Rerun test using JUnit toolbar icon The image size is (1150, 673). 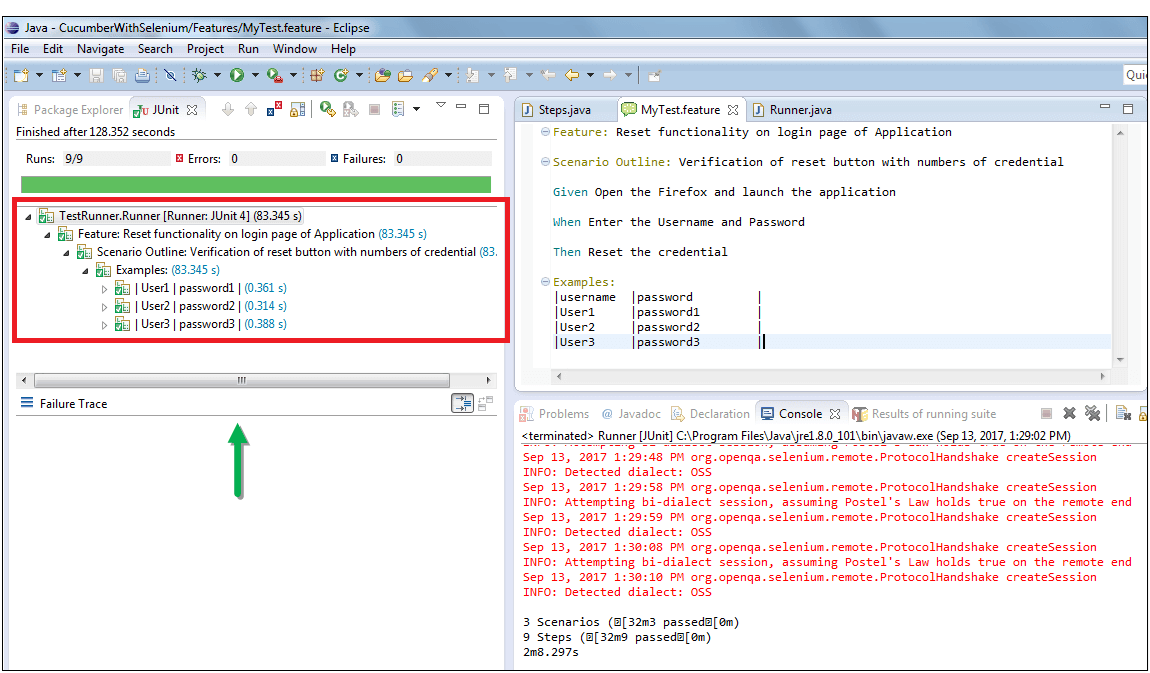327,110
